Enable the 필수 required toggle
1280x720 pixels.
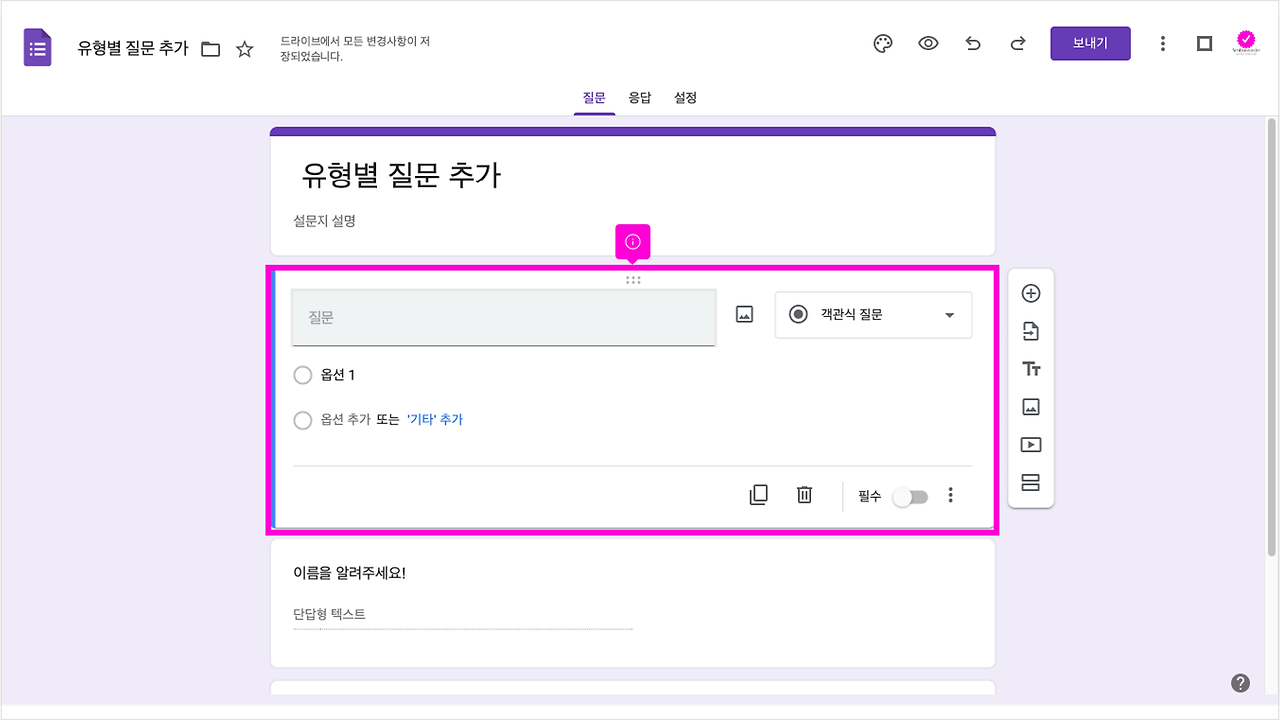point(909,495)
